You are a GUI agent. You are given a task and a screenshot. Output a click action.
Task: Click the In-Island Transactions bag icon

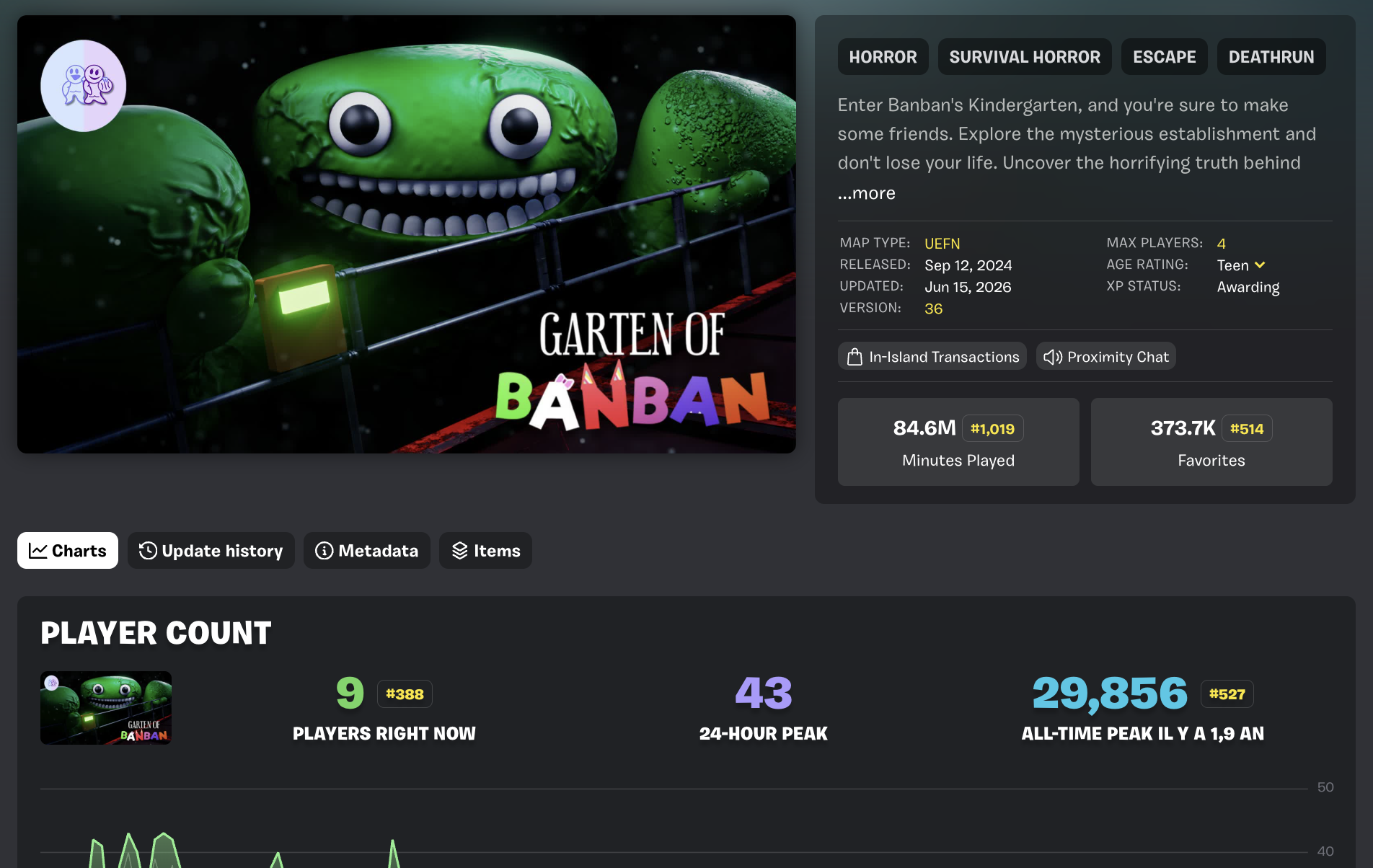tap(855, 357)
